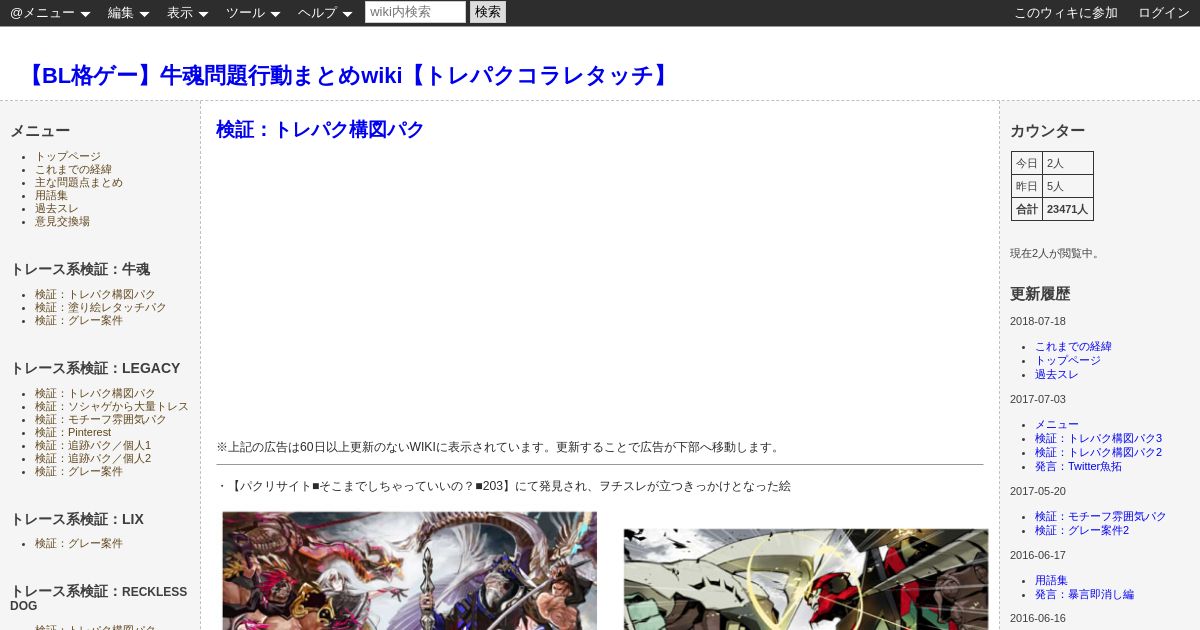This screenshot has height=630, width=1200.
Task: Open これまでの経緯 in the left menu
Action: pos(73,170)
